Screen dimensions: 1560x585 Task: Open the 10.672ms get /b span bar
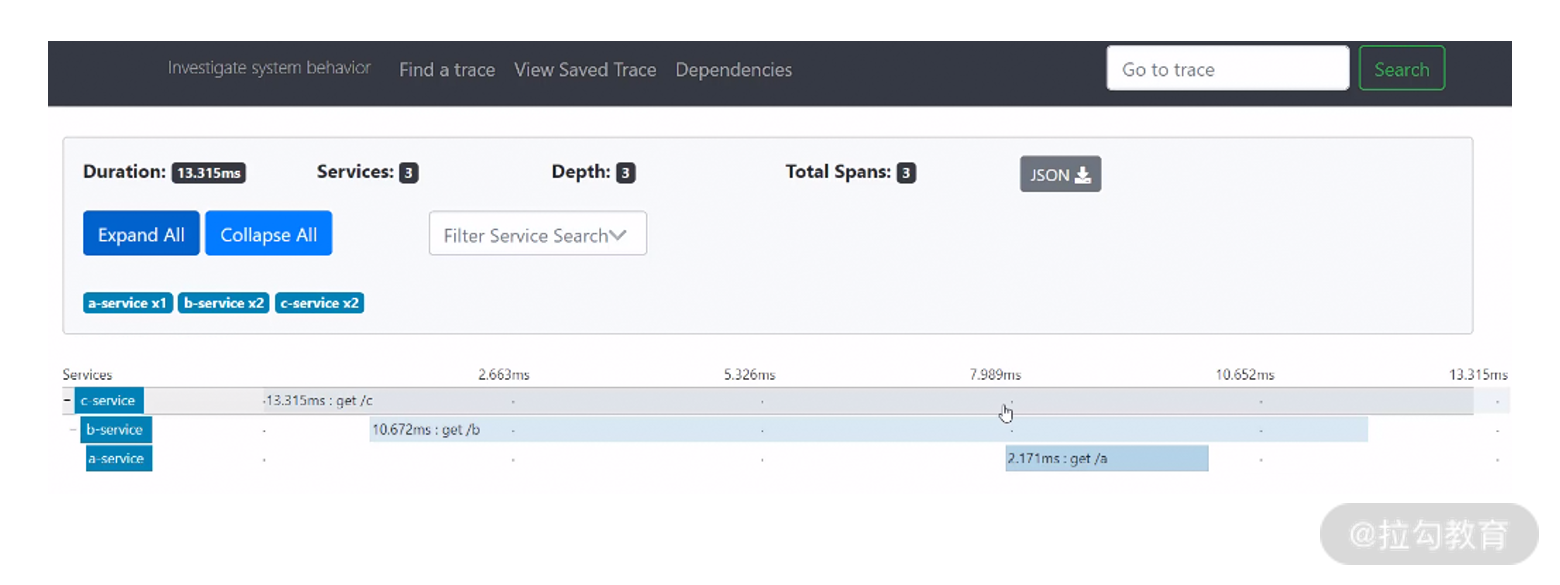pyautogui.click(x=800, y=430)
